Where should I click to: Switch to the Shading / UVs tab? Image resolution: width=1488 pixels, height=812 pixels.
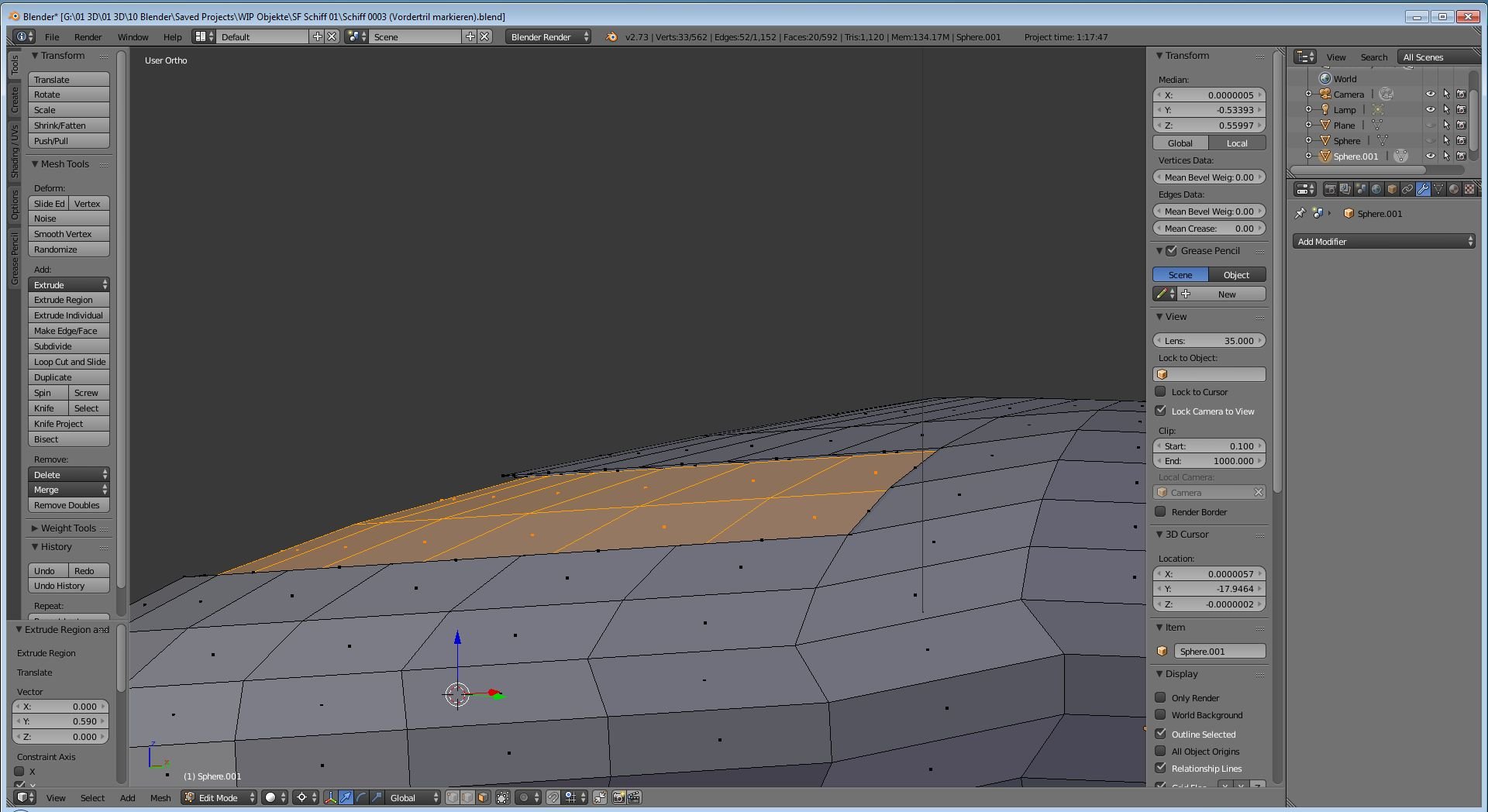14,153
